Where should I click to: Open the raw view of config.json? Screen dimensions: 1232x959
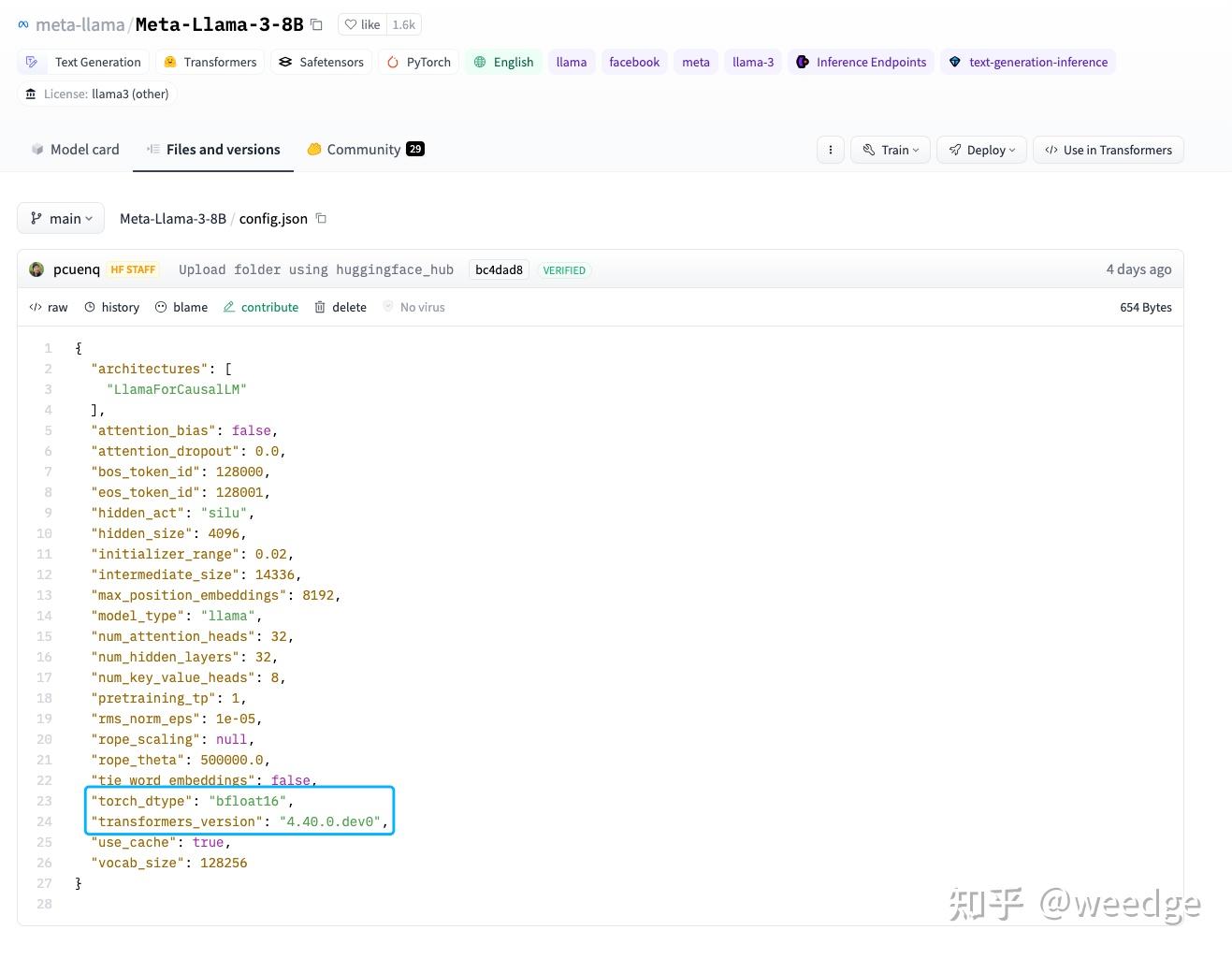click(48, 307)
